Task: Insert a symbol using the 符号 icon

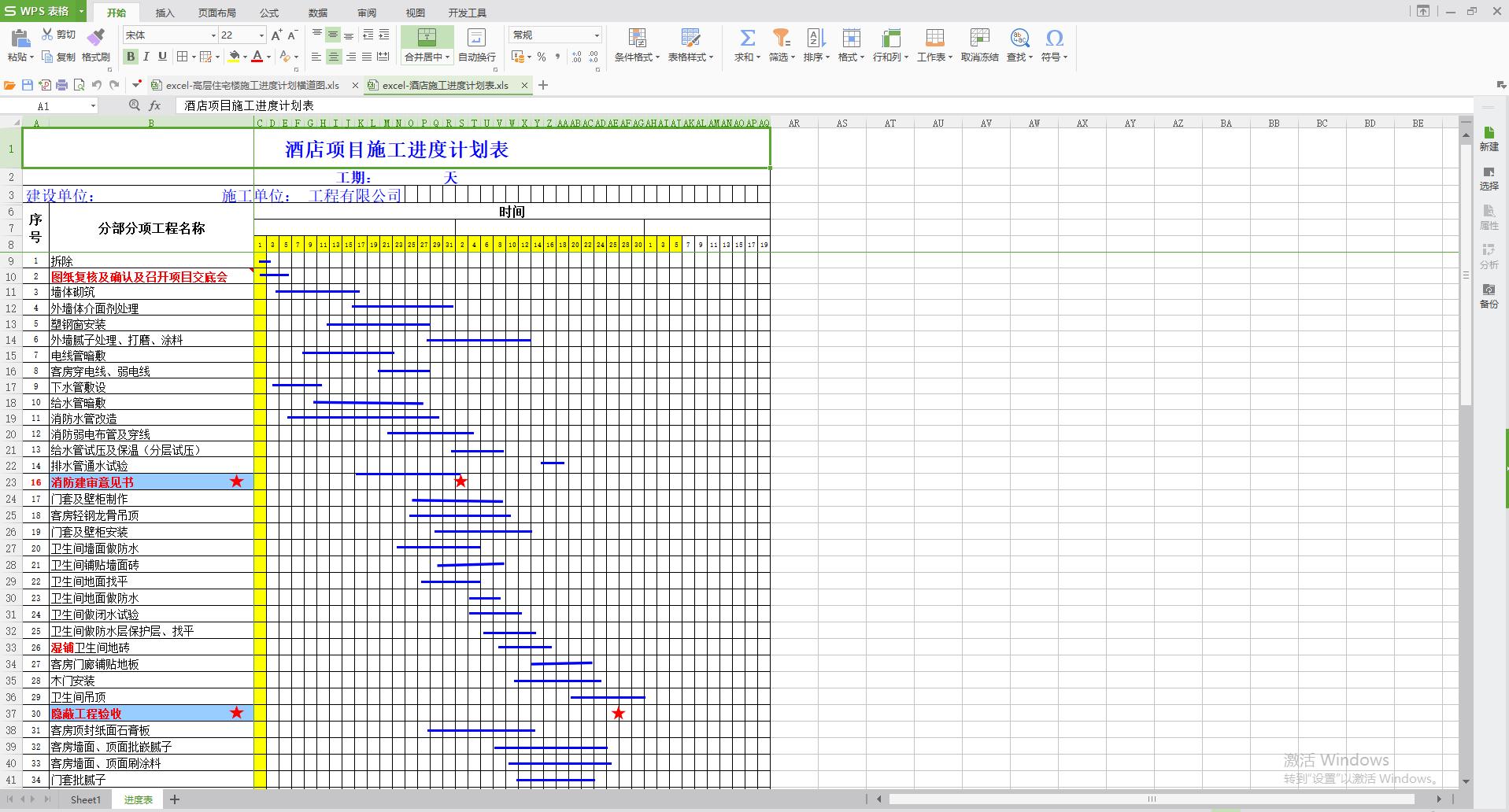Action: (1054, 43)
